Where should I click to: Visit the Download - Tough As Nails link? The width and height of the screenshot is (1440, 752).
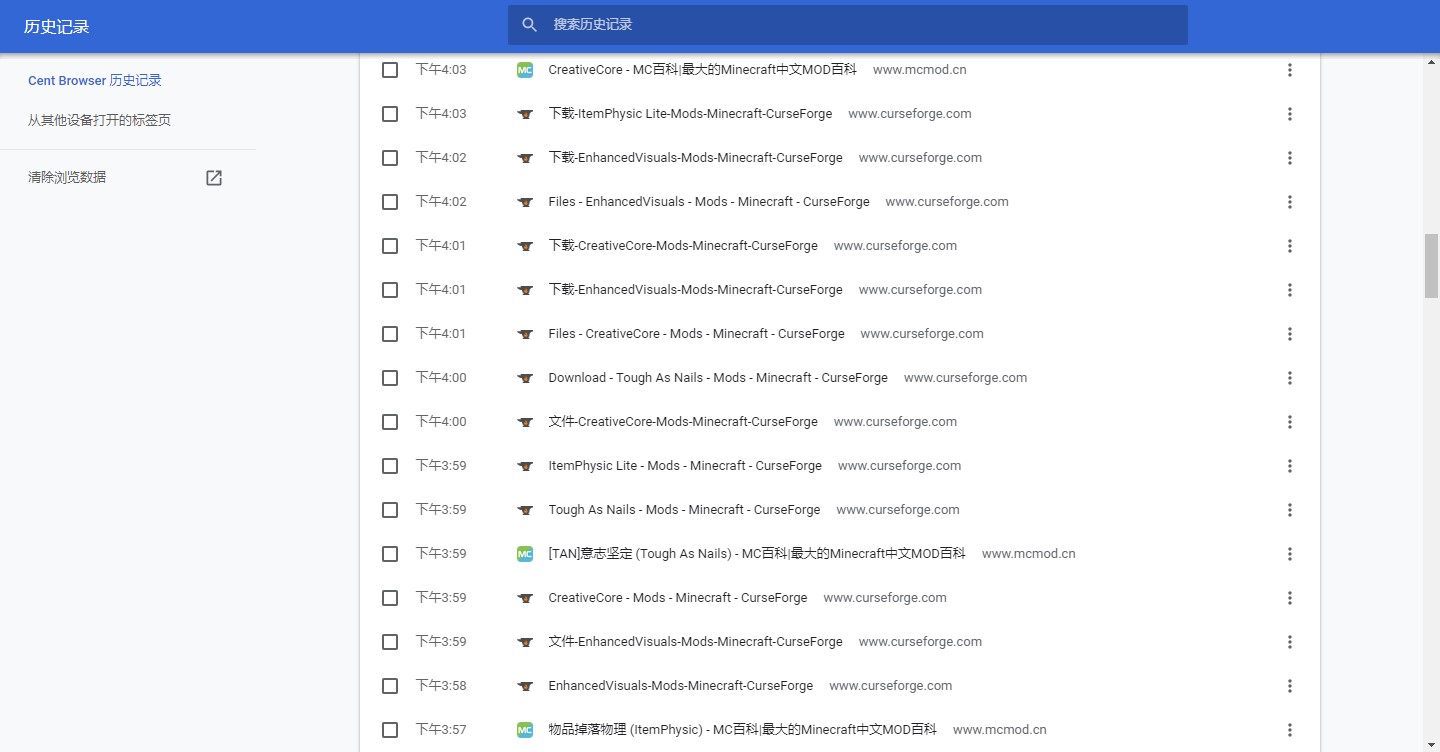pyautogui.click(x=718, y=378)
